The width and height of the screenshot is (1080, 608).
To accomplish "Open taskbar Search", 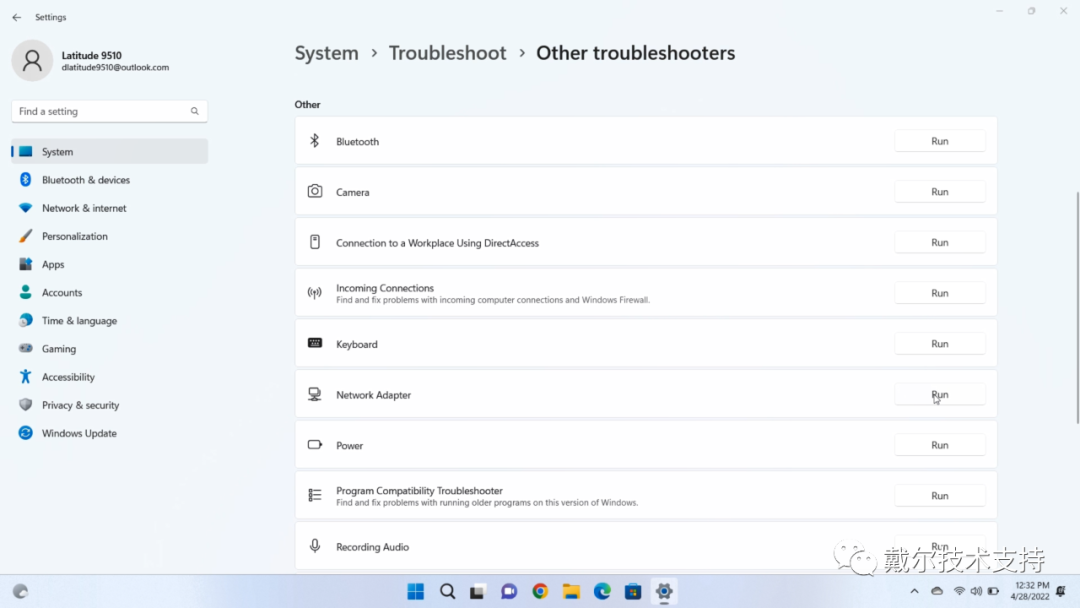I will pos(447,591).
